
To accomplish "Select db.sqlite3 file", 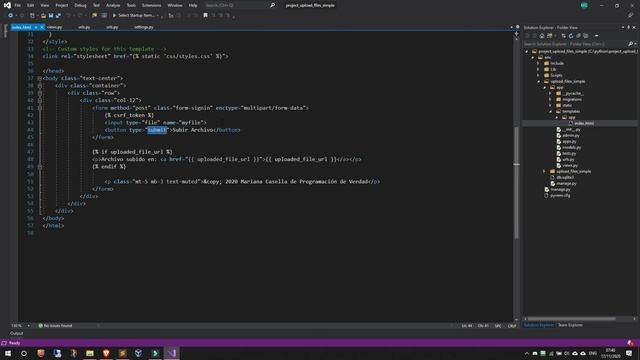I will [565, 178].
